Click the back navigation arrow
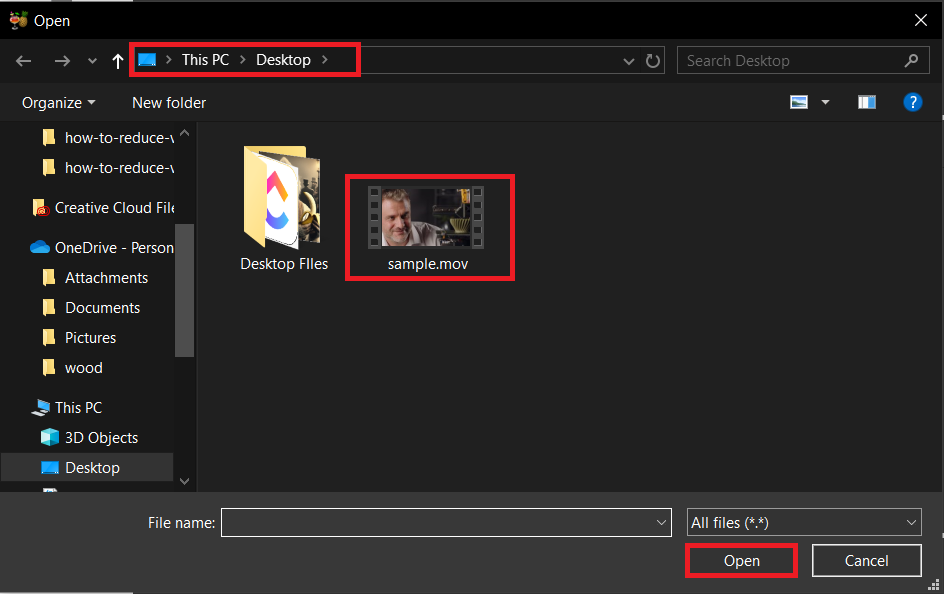Screen dimensions: 944x594 coord(23,60)
